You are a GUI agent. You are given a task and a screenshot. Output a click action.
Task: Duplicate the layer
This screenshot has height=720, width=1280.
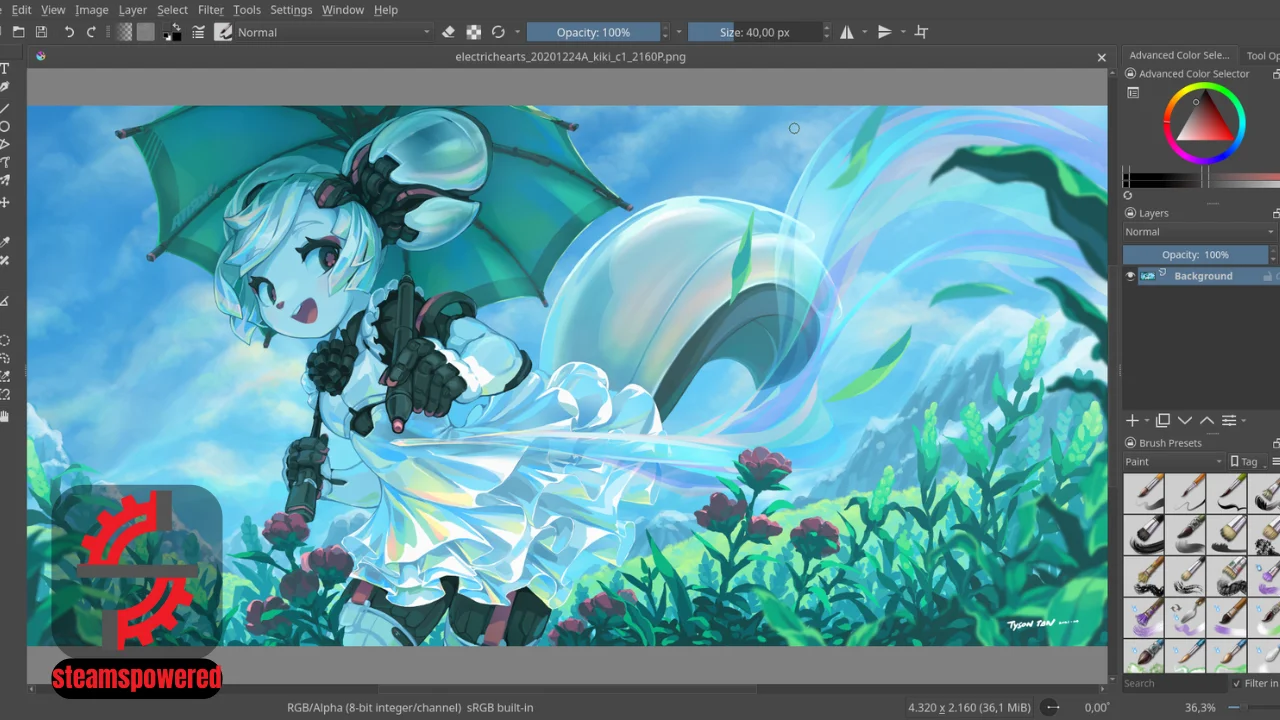point(1162,421)
